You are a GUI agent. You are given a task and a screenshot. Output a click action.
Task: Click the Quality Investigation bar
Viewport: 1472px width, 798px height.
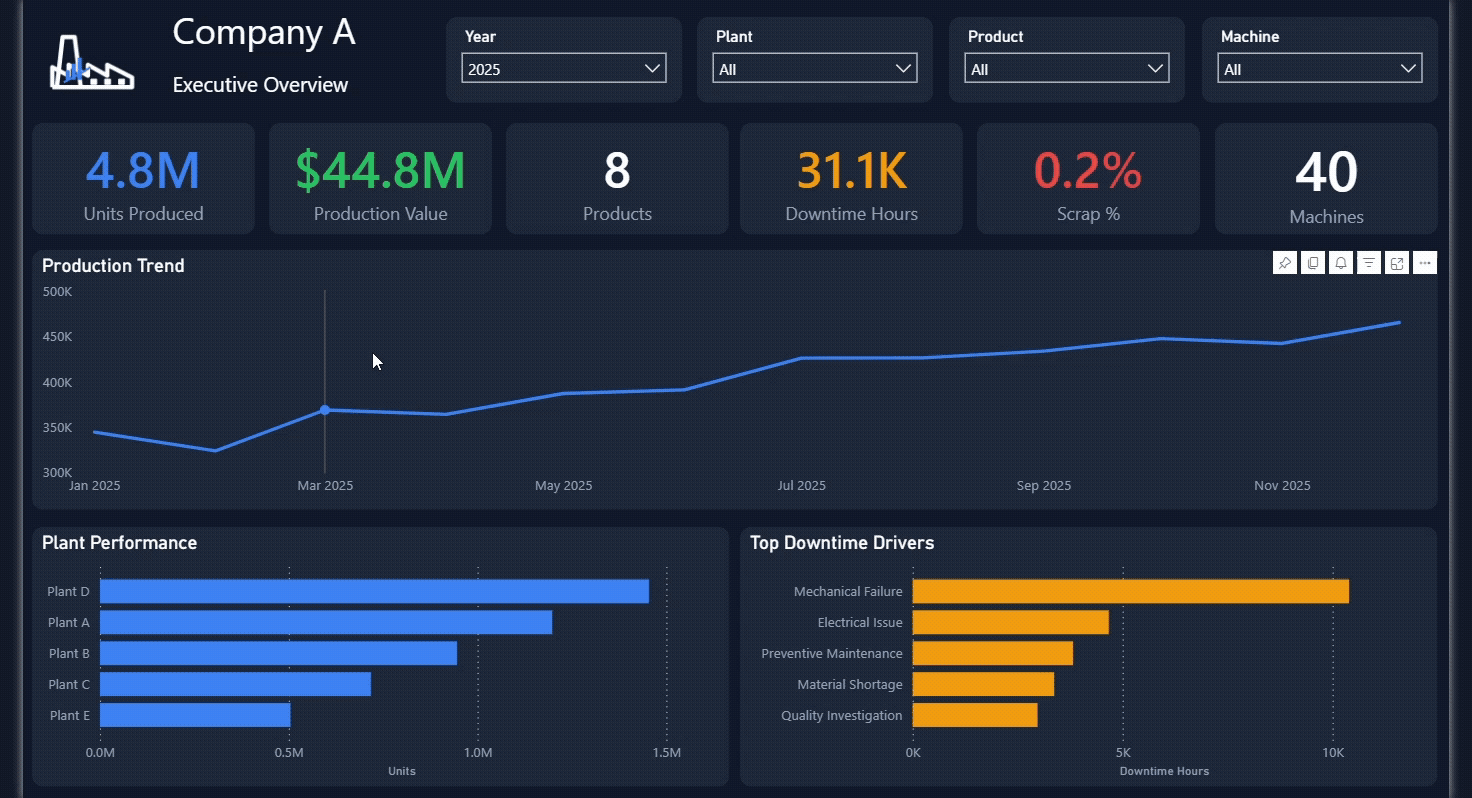click(975, 715)
